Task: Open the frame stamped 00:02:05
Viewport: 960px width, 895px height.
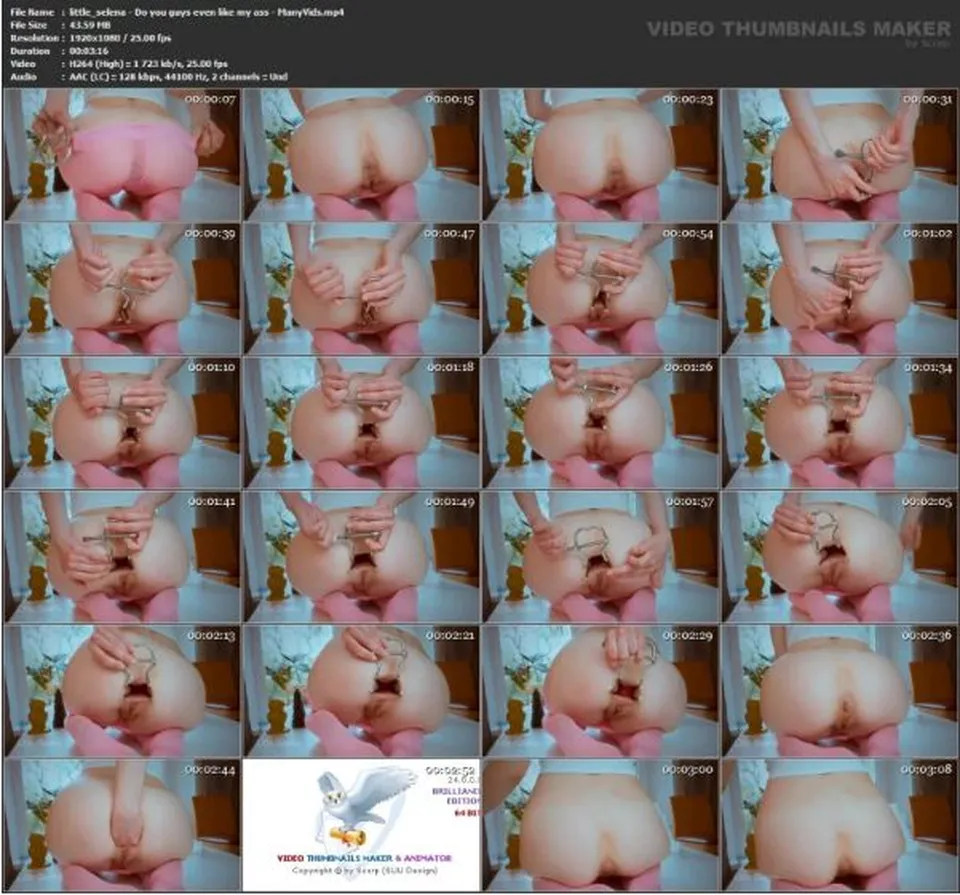Action: [839, 556]
